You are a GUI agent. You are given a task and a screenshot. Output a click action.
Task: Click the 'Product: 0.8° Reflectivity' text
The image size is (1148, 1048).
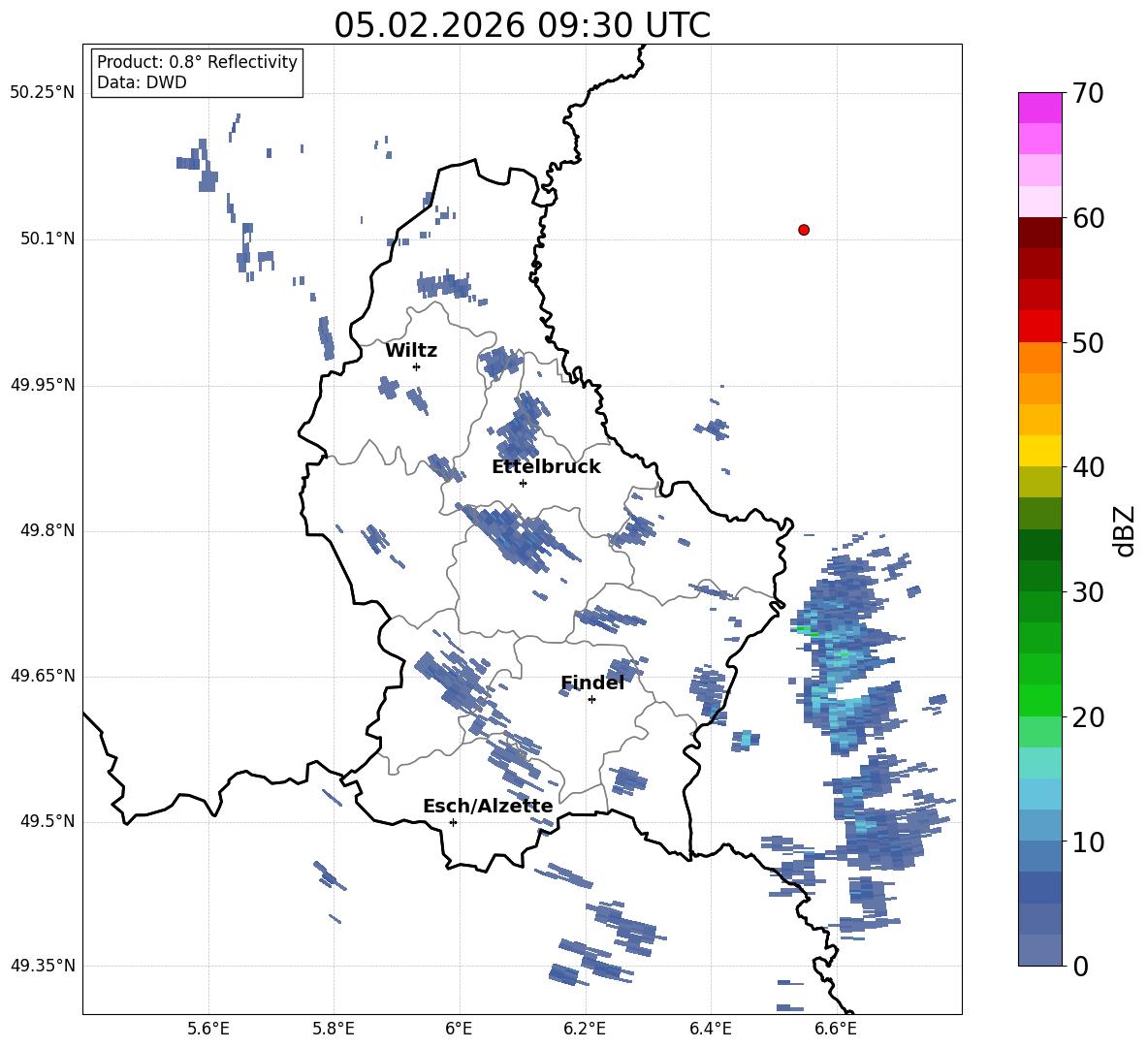point(197,62)
